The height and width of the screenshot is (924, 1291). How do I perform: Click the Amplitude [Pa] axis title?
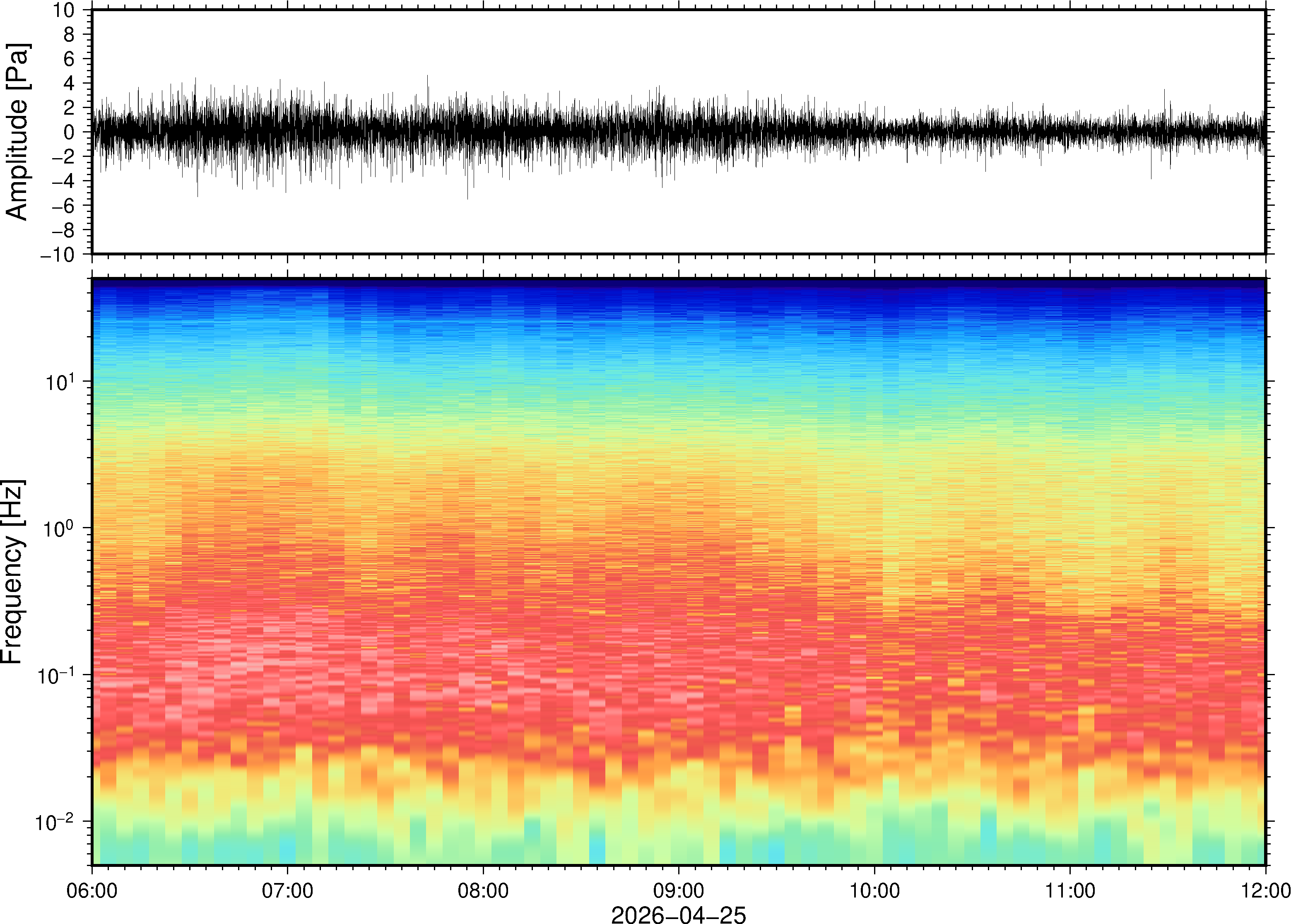[17, 131]
